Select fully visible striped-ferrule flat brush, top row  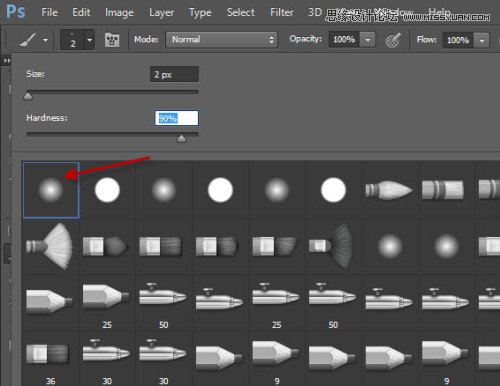tap(443, 190)
